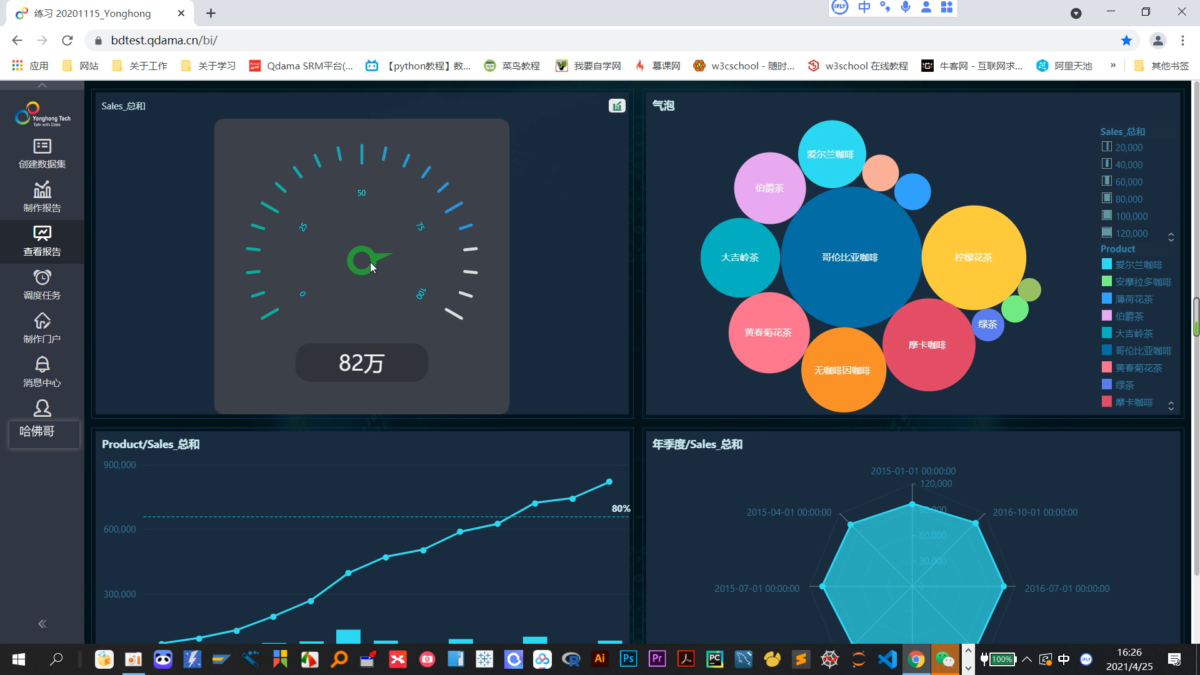Collapse the left sidebar with double chevron

(42, 624)
